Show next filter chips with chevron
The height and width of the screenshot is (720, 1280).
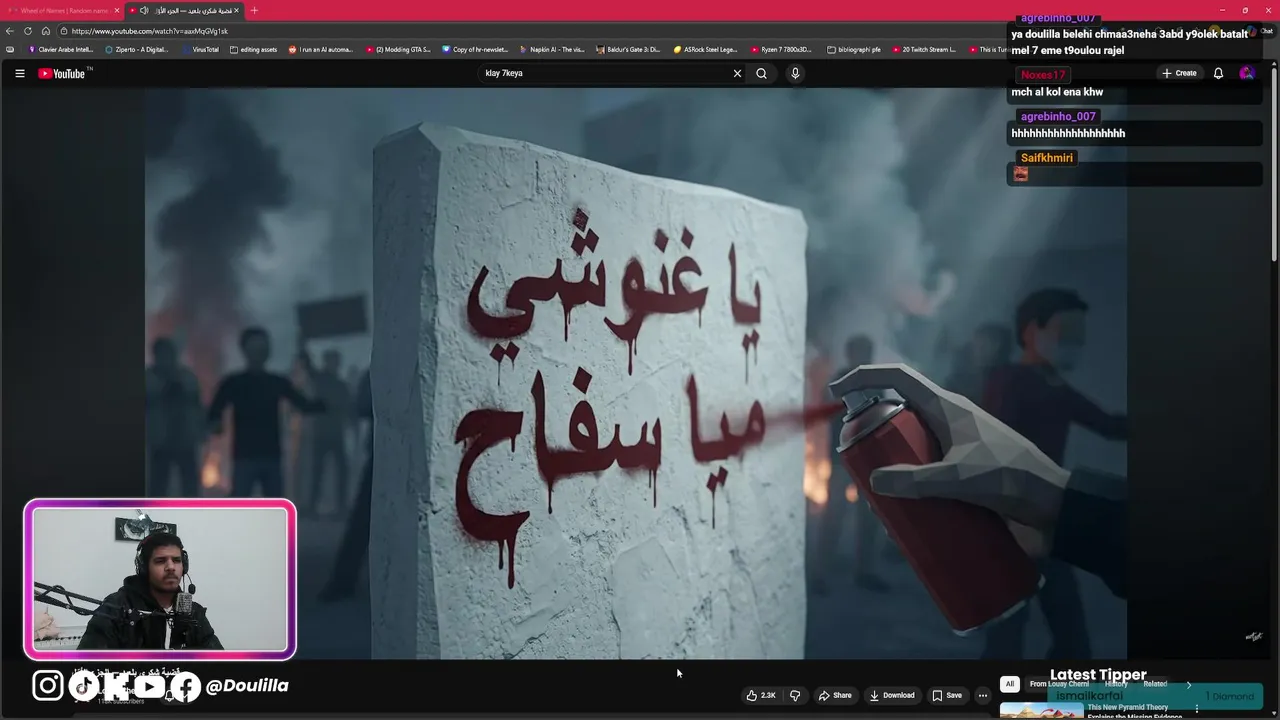pos(1189,685)
